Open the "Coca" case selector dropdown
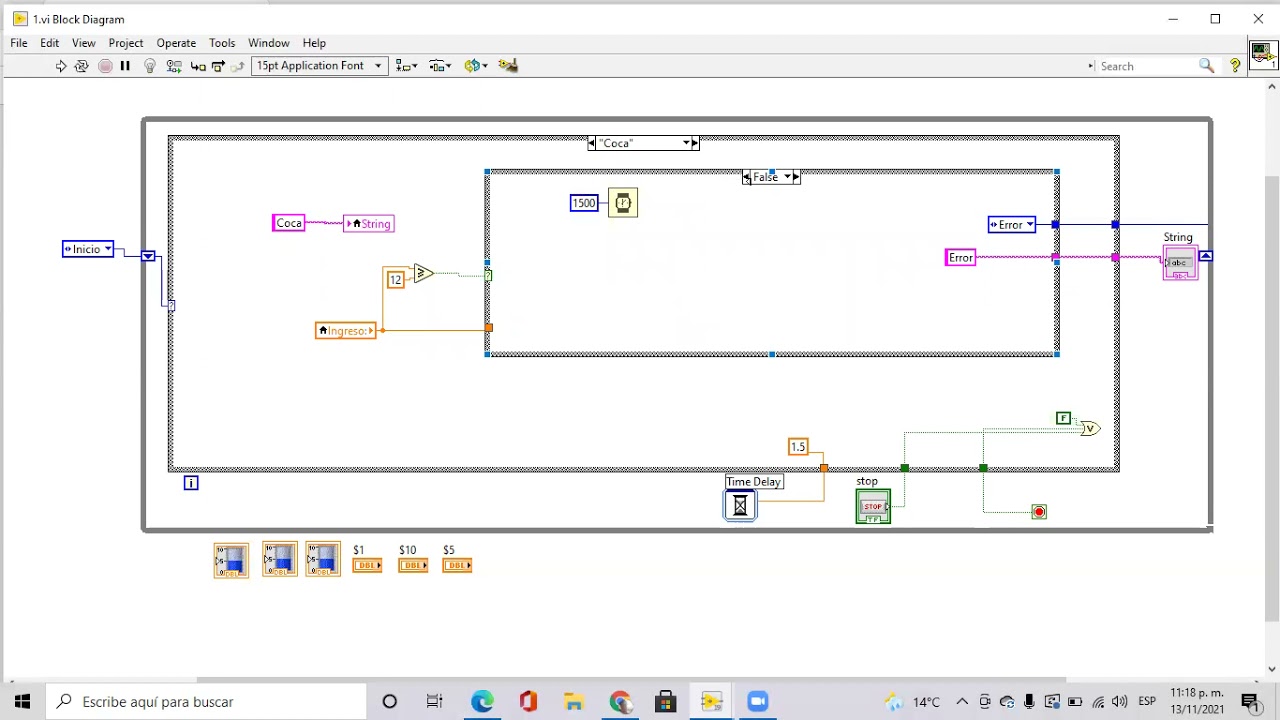 [686, 143]
